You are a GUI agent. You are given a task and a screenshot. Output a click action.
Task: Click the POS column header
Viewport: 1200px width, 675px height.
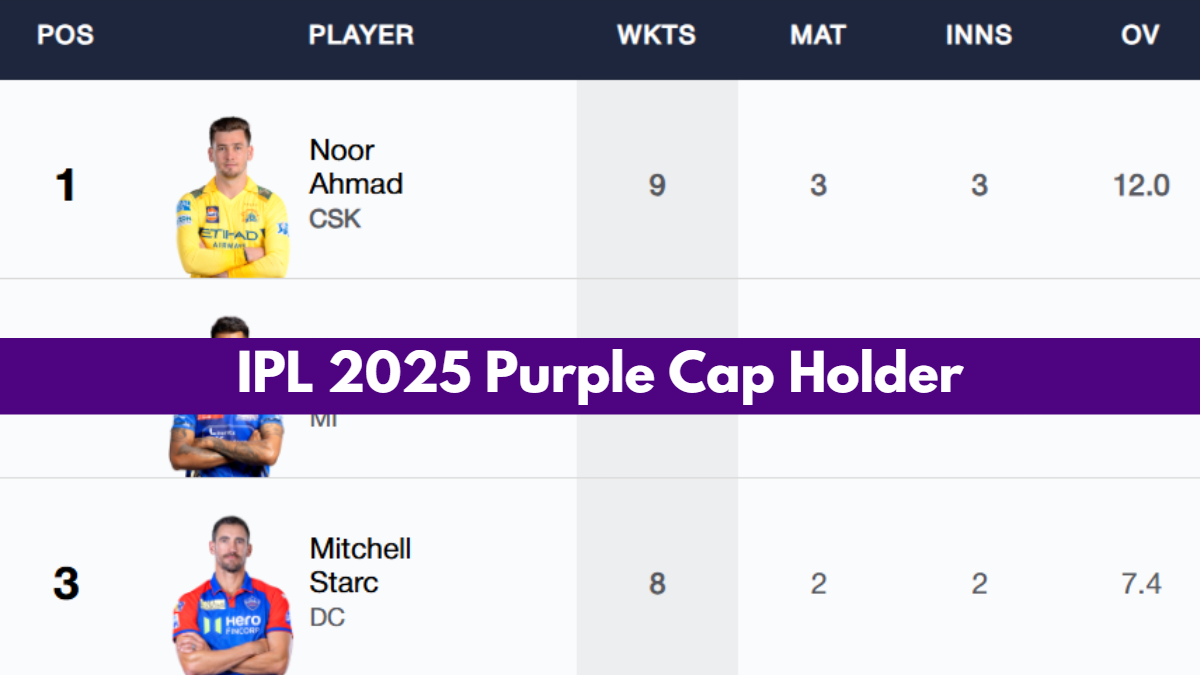tap(65, 35)
